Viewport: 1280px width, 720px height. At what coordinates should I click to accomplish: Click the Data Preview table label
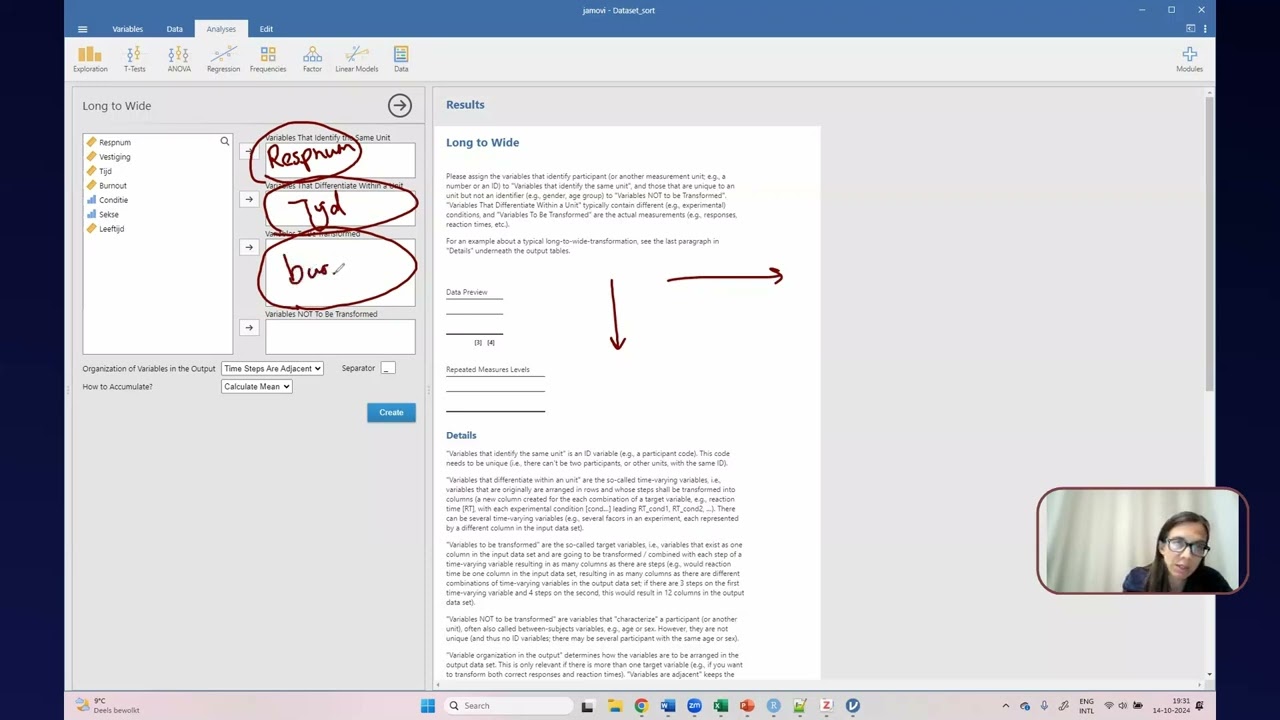coord(467,292)
